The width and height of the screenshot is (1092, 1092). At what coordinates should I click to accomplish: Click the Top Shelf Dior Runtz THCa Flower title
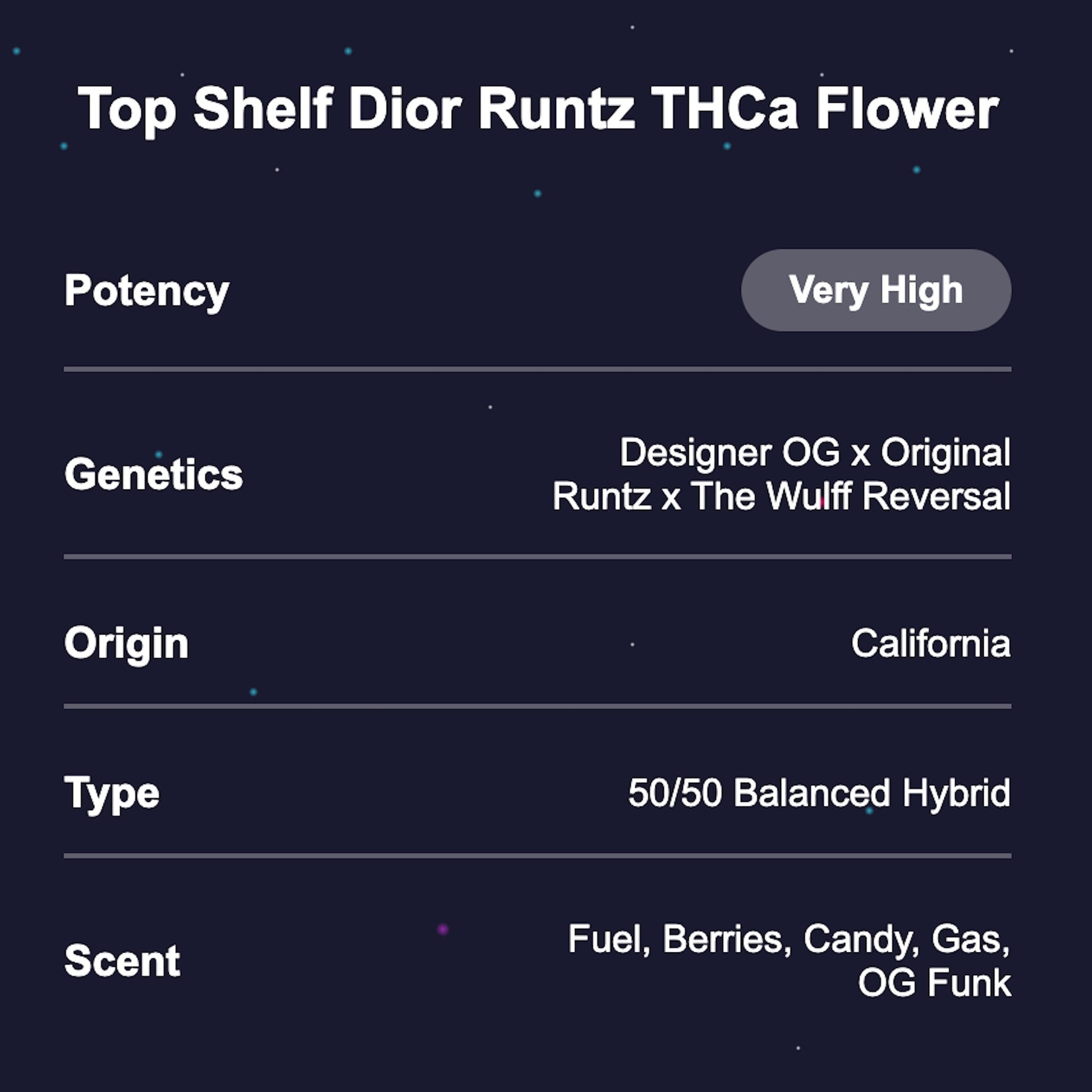tap(538, 109)
